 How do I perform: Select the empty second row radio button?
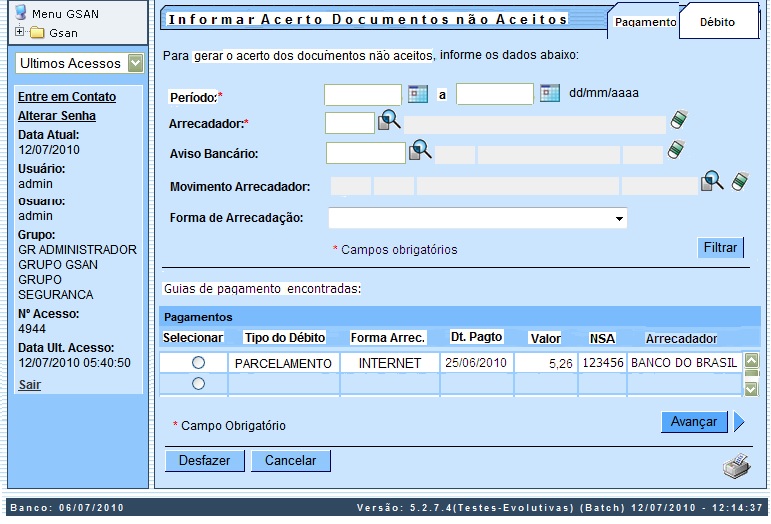pos(198,383)
